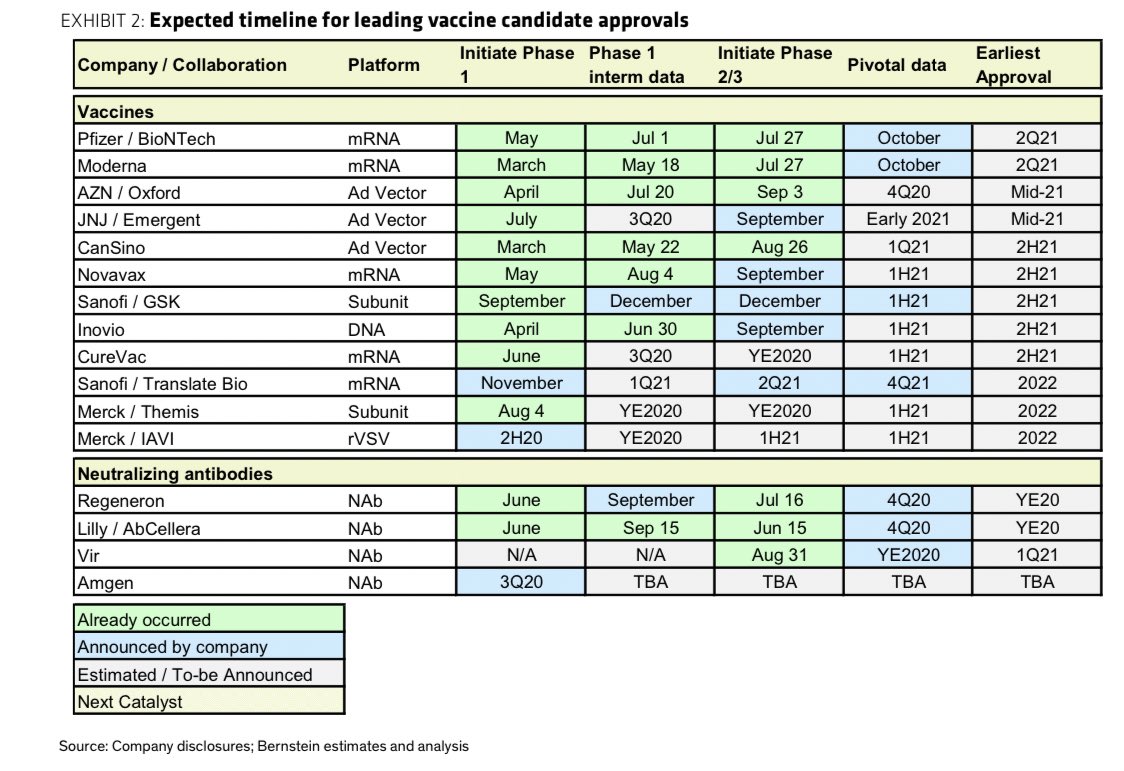Click the 'Sep 15' cell in Lilly row
The width and height of the screenshot is (1124, 771).
pos(651,528)
